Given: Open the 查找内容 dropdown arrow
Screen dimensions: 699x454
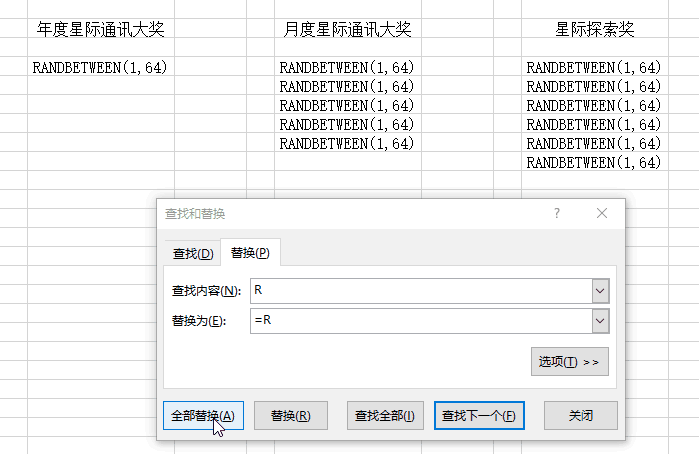Looking at the screenshot, I should click(x=600, y=291).
